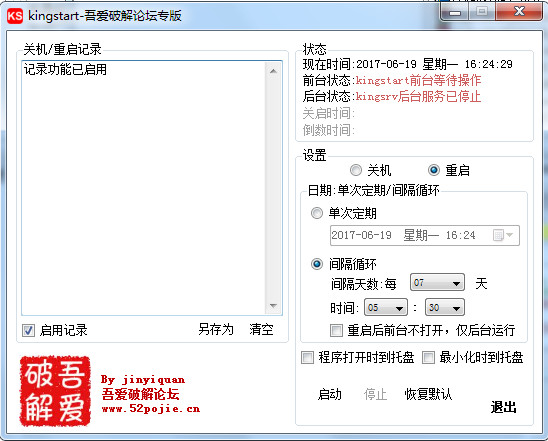Click the KS app icon in title bar
The height and width of the screenshot is (441, 548).
[15, 16]
